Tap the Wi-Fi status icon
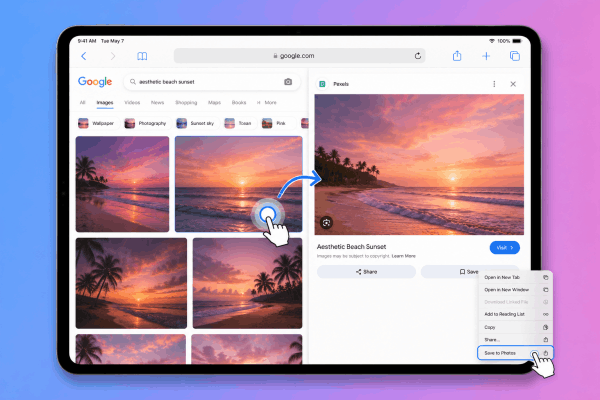The height and width of the screenshot is (400, 600). 492,41
